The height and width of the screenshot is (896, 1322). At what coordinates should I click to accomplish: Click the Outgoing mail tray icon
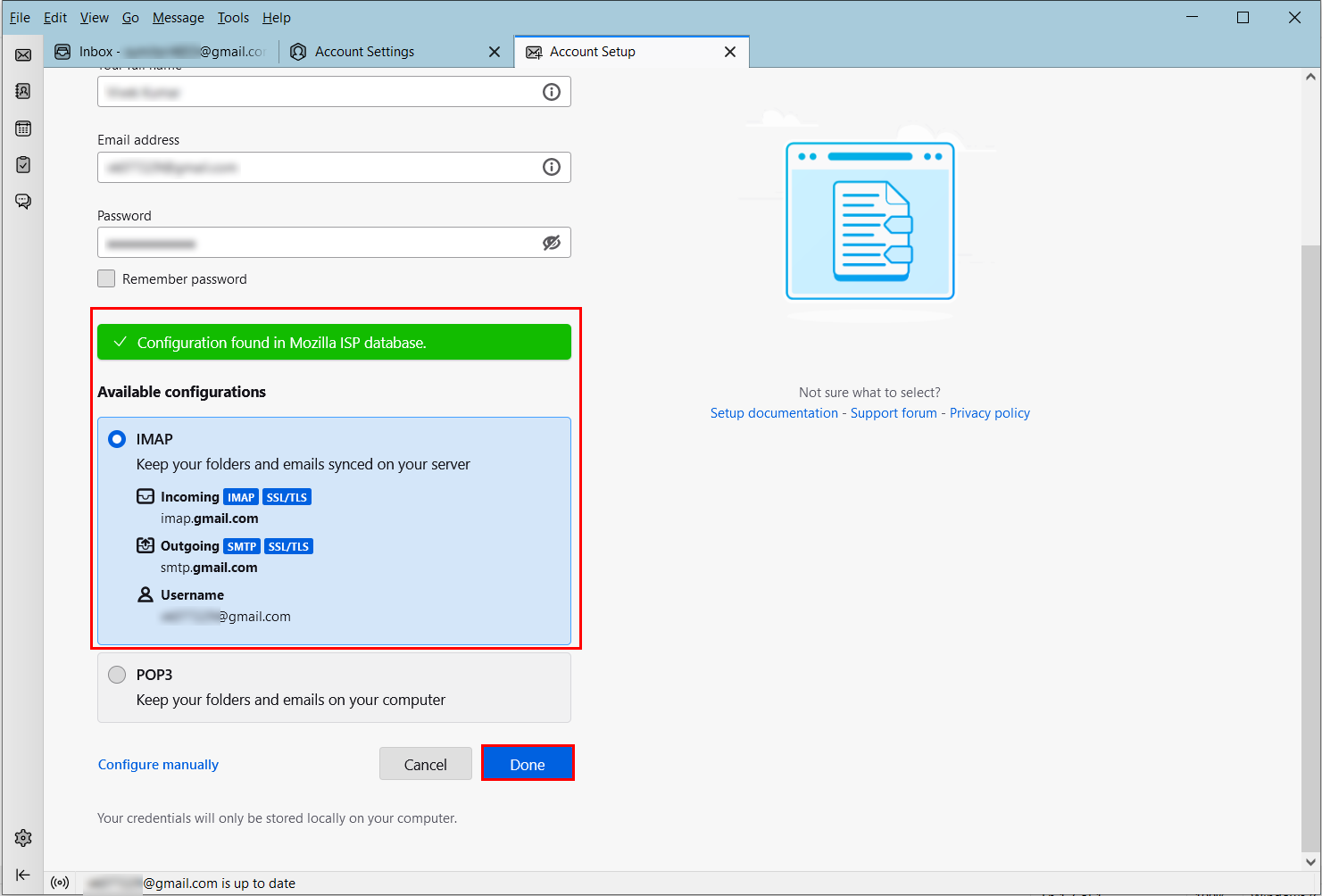(146, 545)
